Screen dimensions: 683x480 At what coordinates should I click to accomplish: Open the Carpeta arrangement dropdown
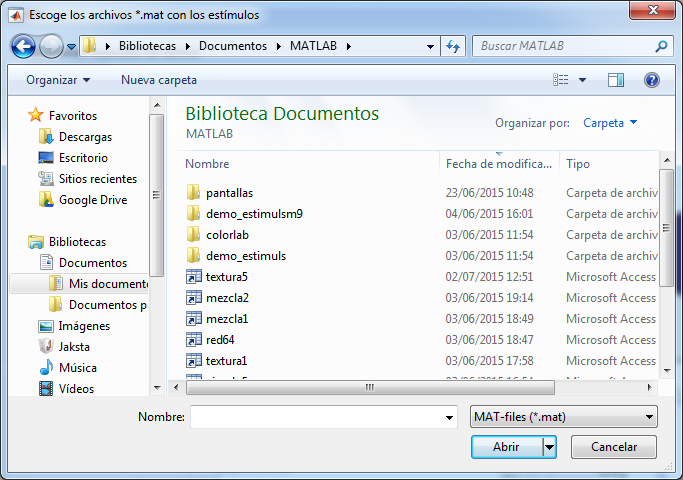point(610,123)
